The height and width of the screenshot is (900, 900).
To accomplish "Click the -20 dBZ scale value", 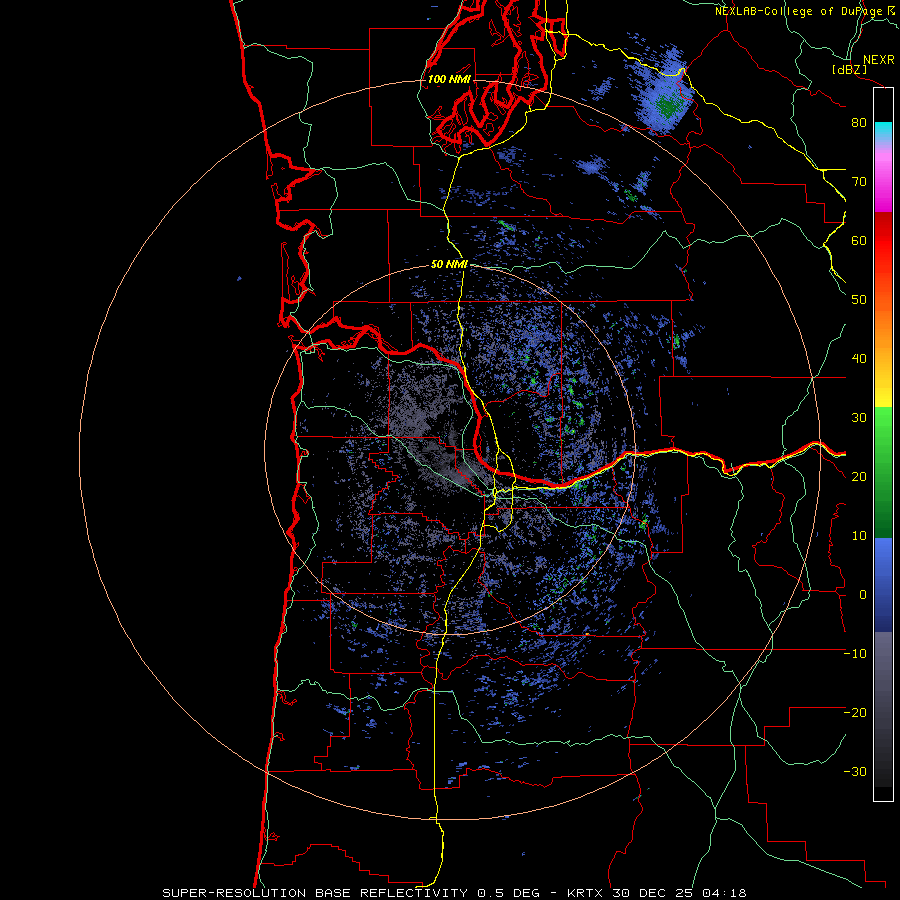I will click(855, 713).
